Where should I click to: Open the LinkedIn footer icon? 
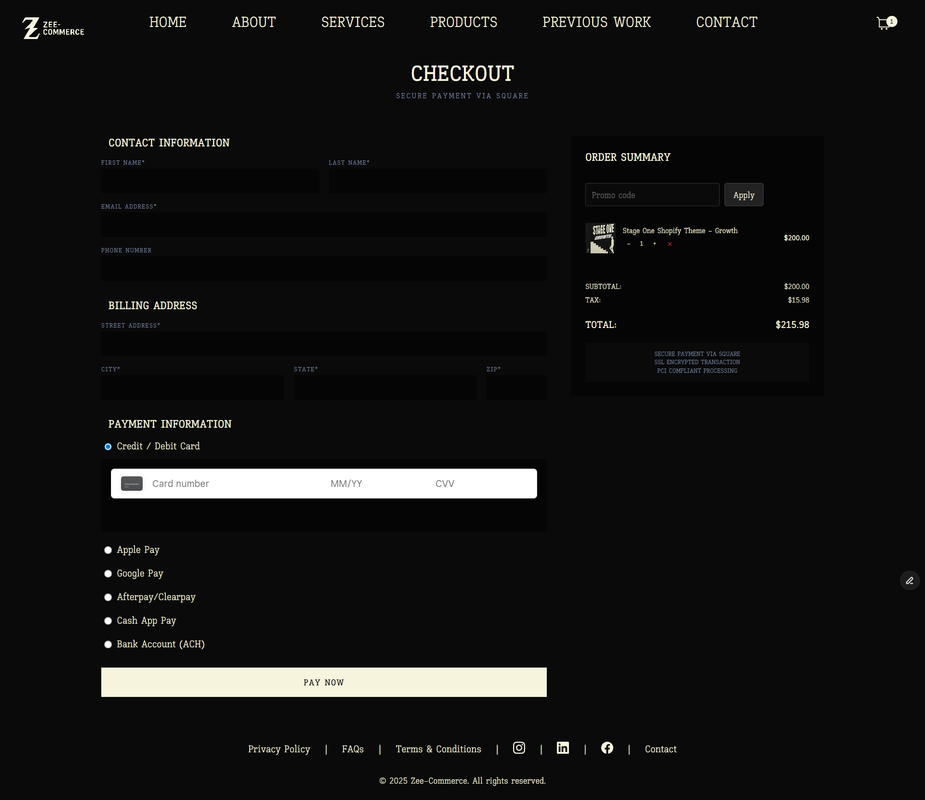(x=563, y=748)
